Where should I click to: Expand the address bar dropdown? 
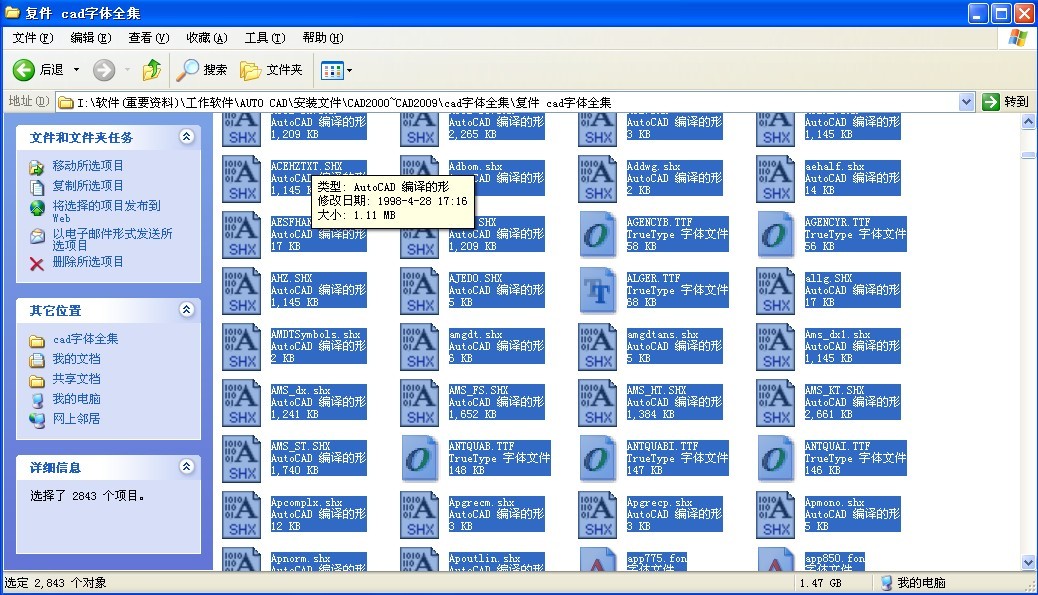click(967, 102)
